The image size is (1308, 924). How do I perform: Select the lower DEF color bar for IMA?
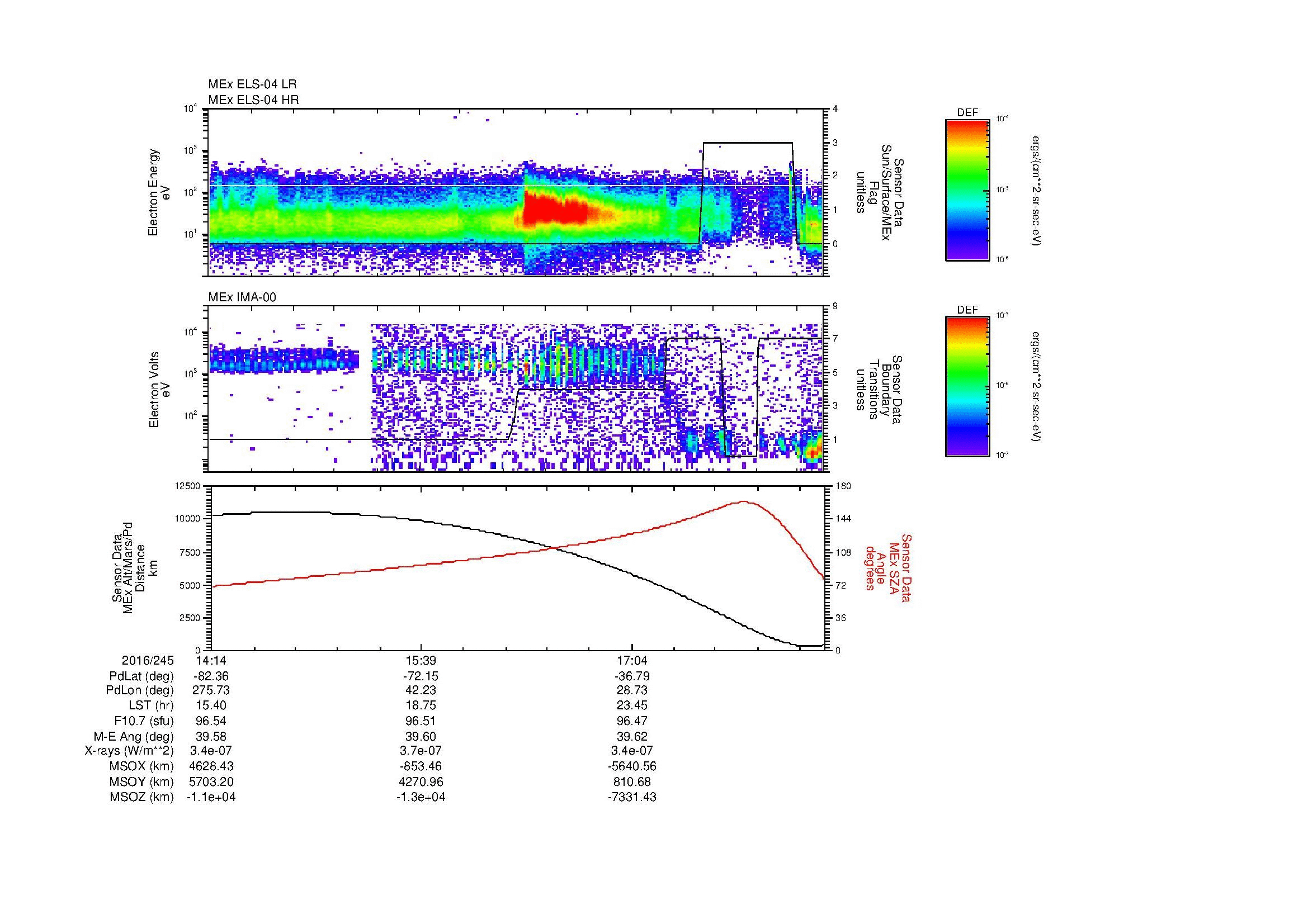[x=967, y=387]
